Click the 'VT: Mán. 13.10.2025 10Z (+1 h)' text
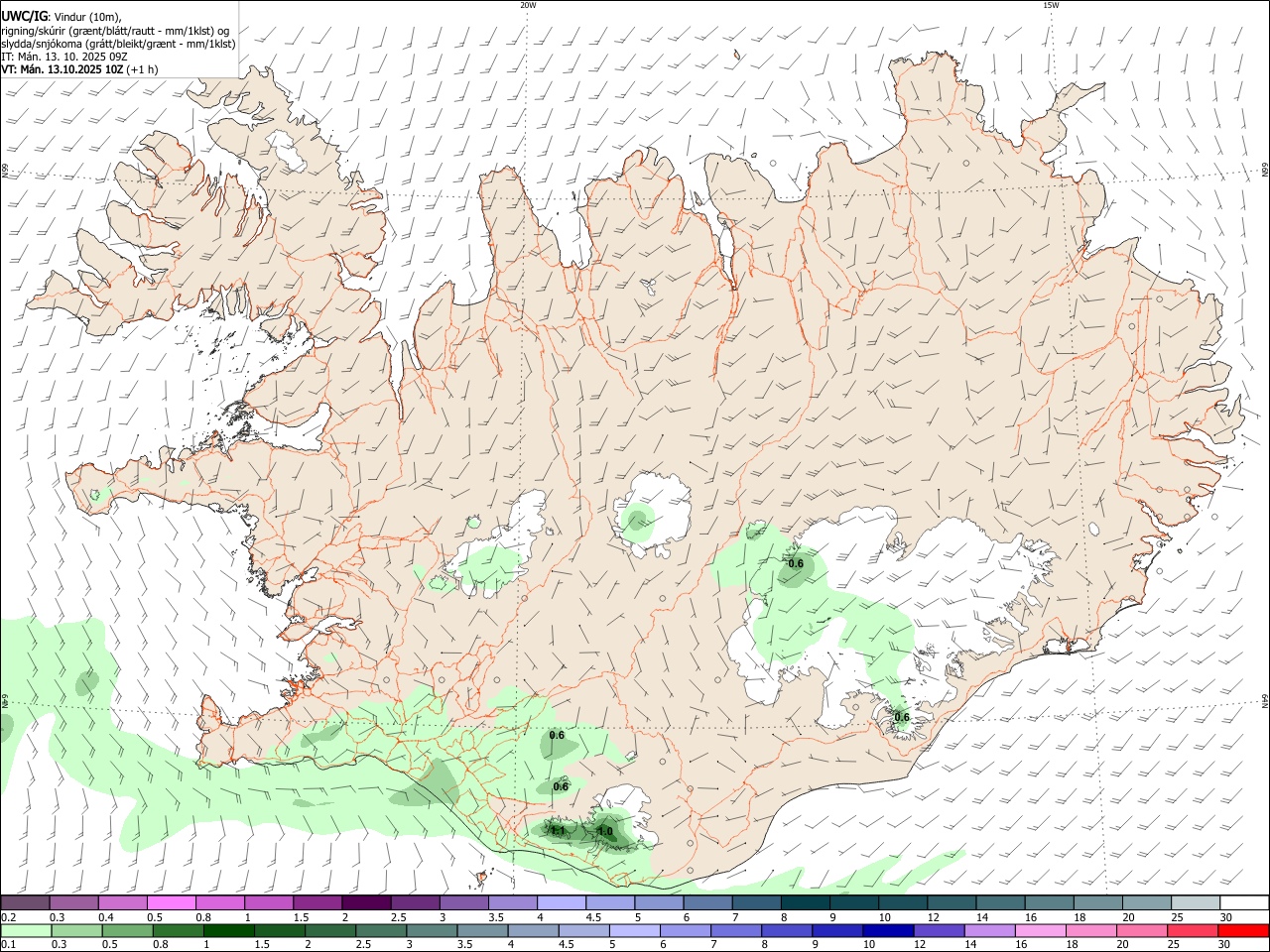Viewport: 1270px width, 952px height. coord(79,69)
